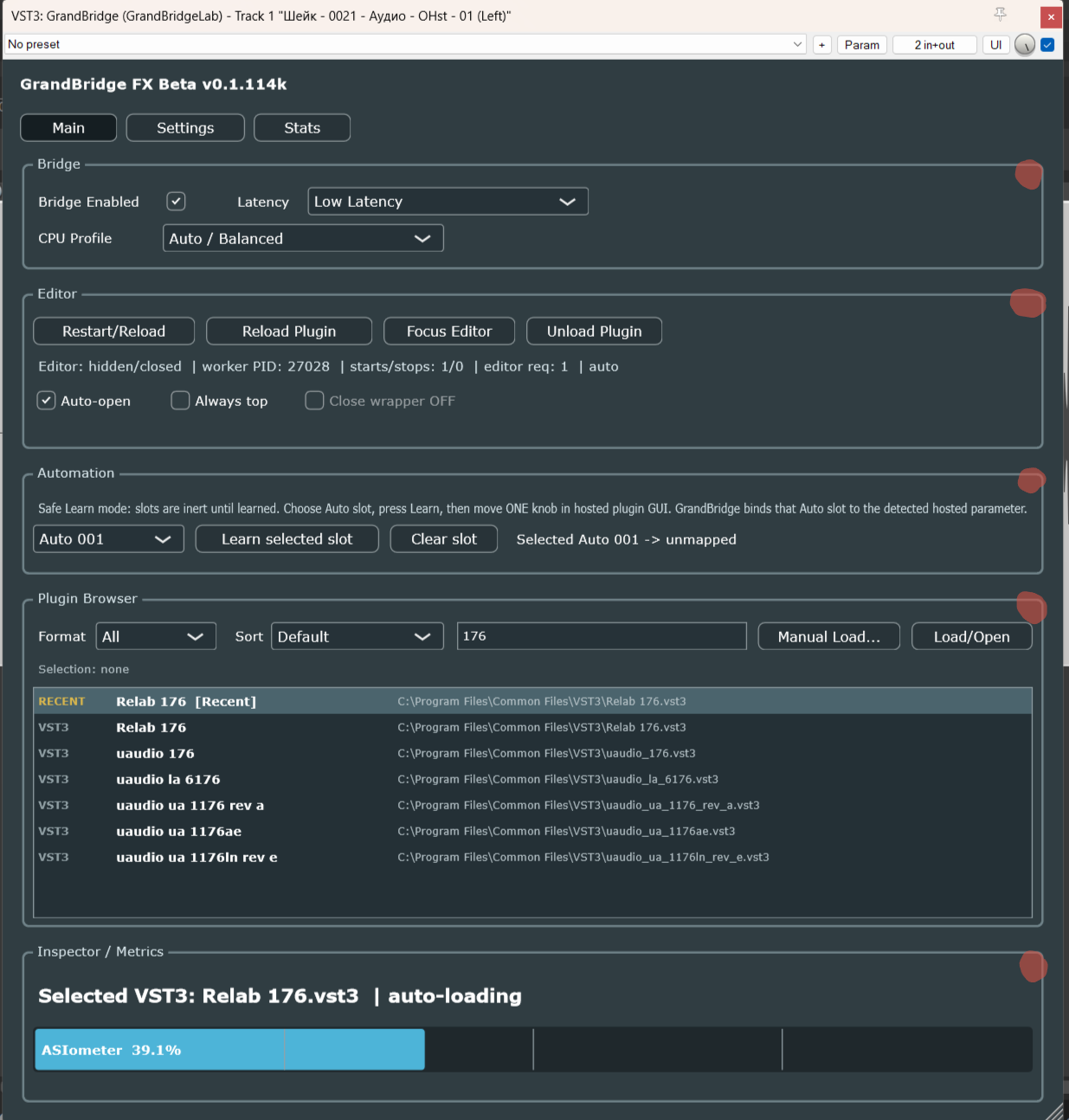Click the Clear slot button
This screenshot has height=1120, width=1069.
pos(444,539)
